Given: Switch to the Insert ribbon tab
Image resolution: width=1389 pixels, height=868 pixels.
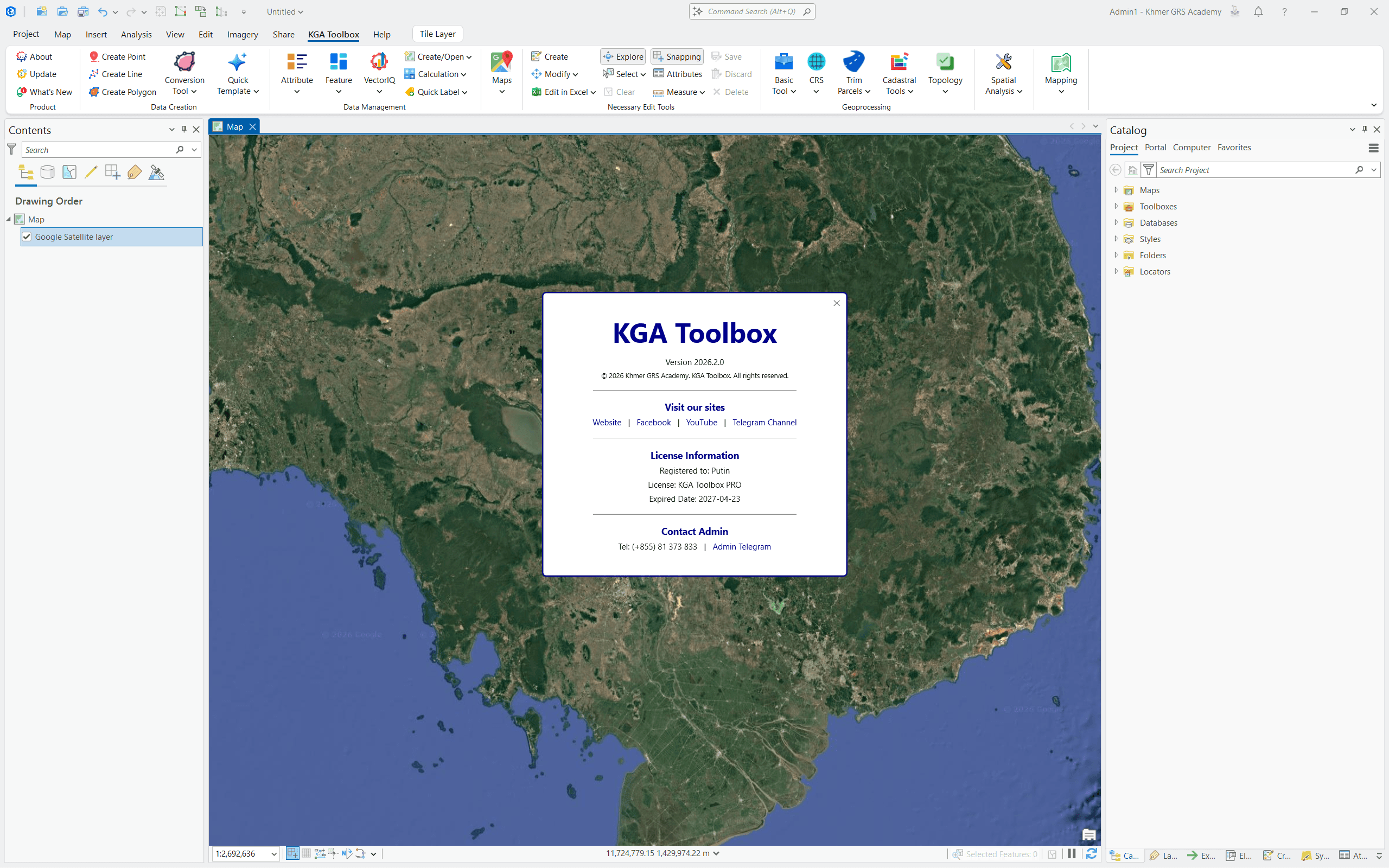Looking at the screenshot, I should click(x=96, y=34).
